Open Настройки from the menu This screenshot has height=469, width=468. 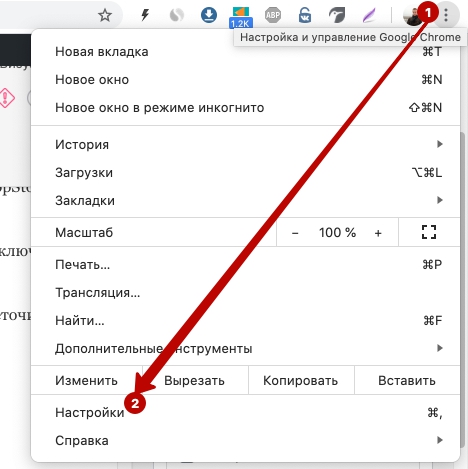click(245, 412)
